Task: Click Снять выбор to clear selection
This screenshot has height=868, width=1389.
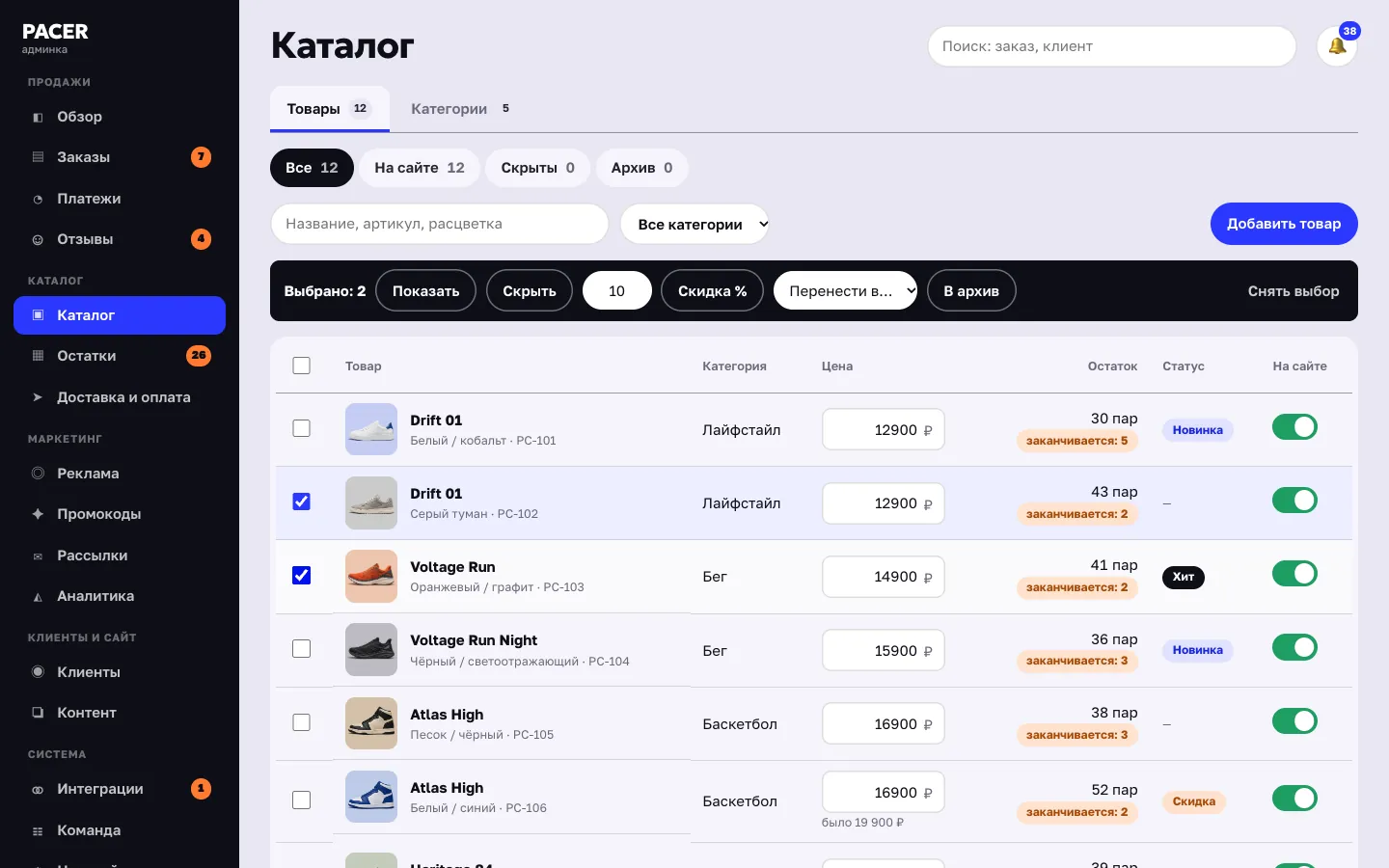Action: 1294,291
